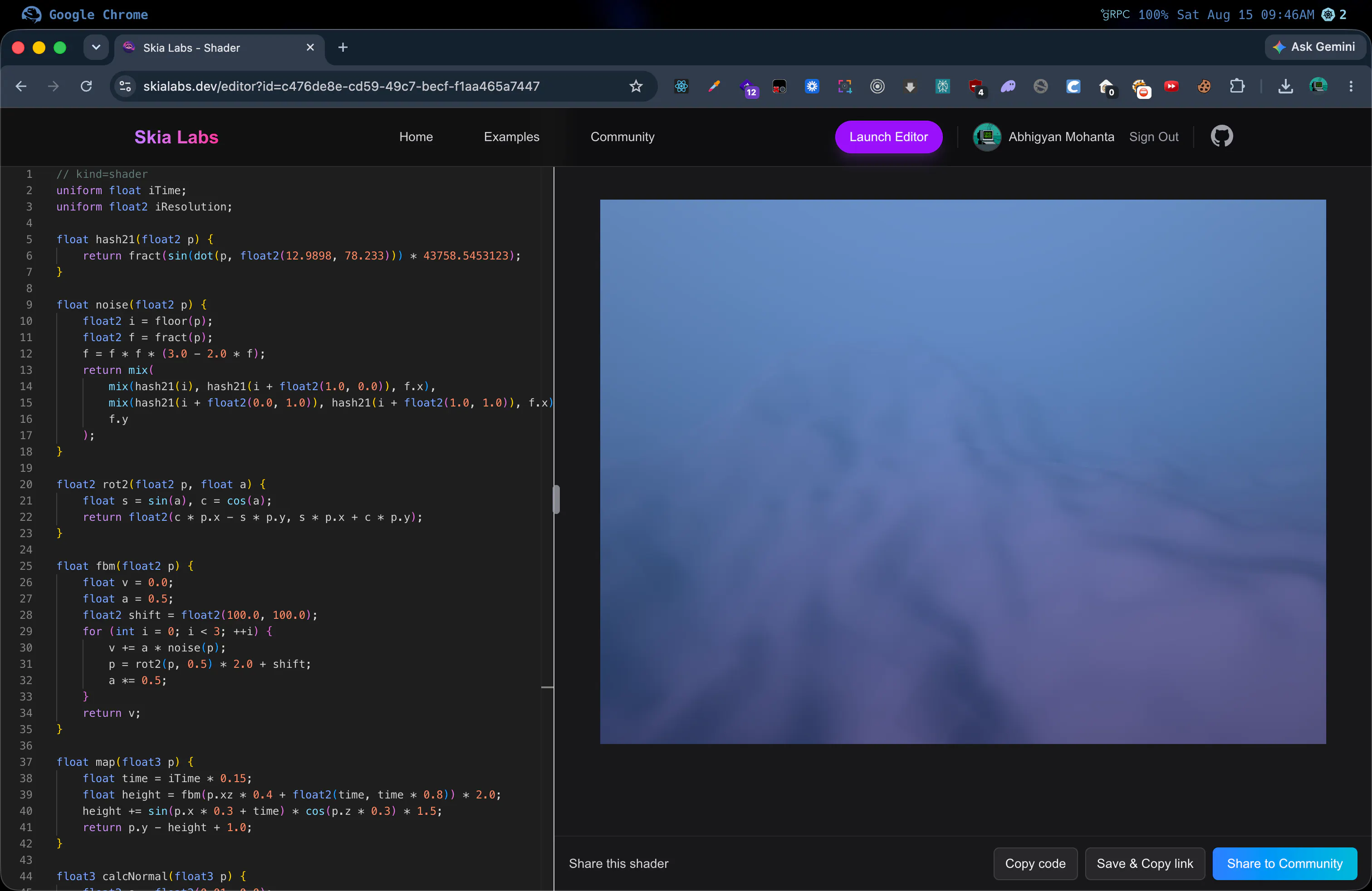The image size is (1372, 891).
Task: Click the "uniform float iTime;" code line
Action: 121,190
